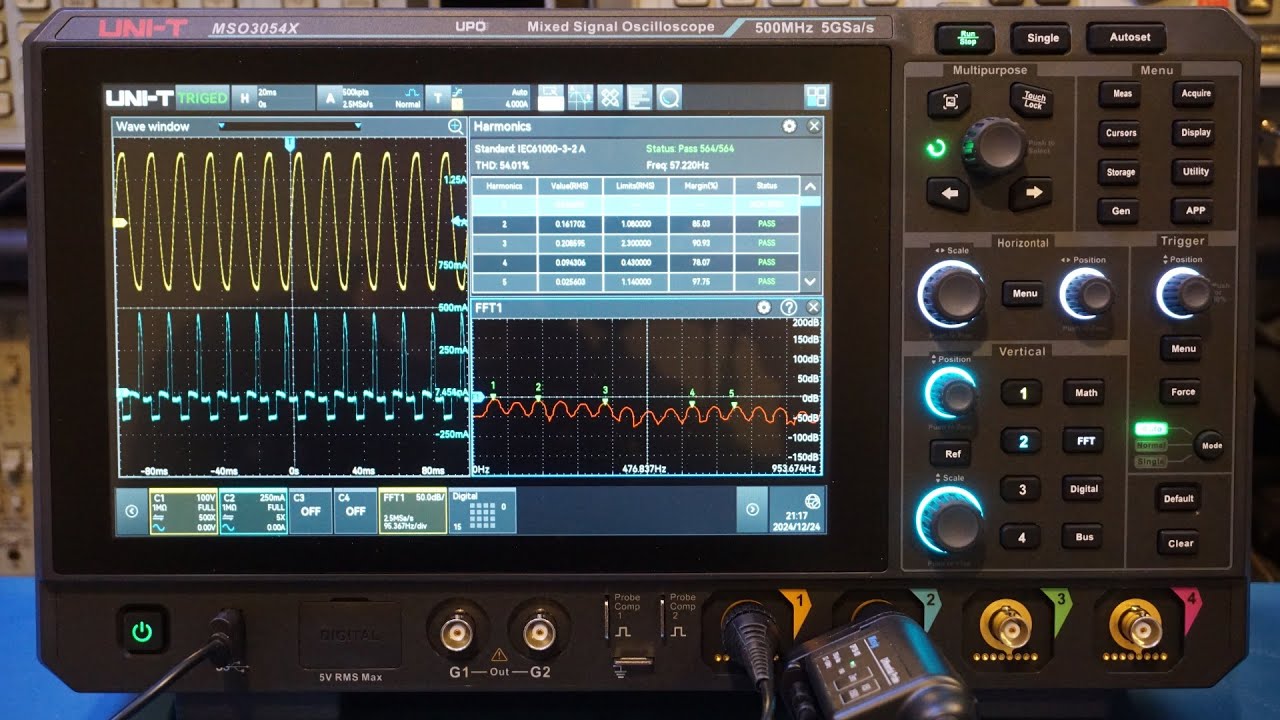Tap the first window-shaped icon in top toolbar
The image size is (1280, 720).
coord(551,97)
